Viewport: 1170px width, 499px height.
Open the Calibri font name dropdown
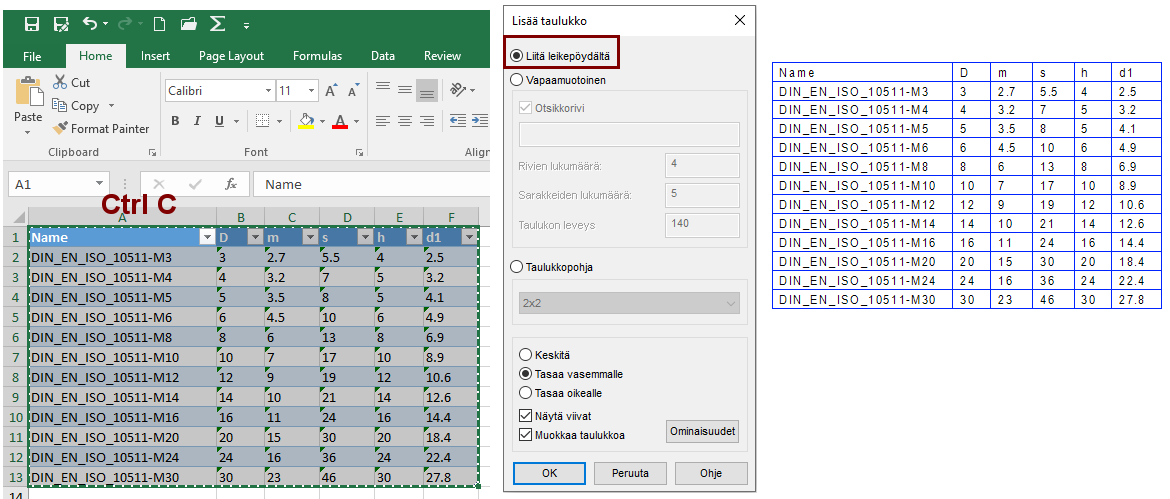click(x=268, y=91)
